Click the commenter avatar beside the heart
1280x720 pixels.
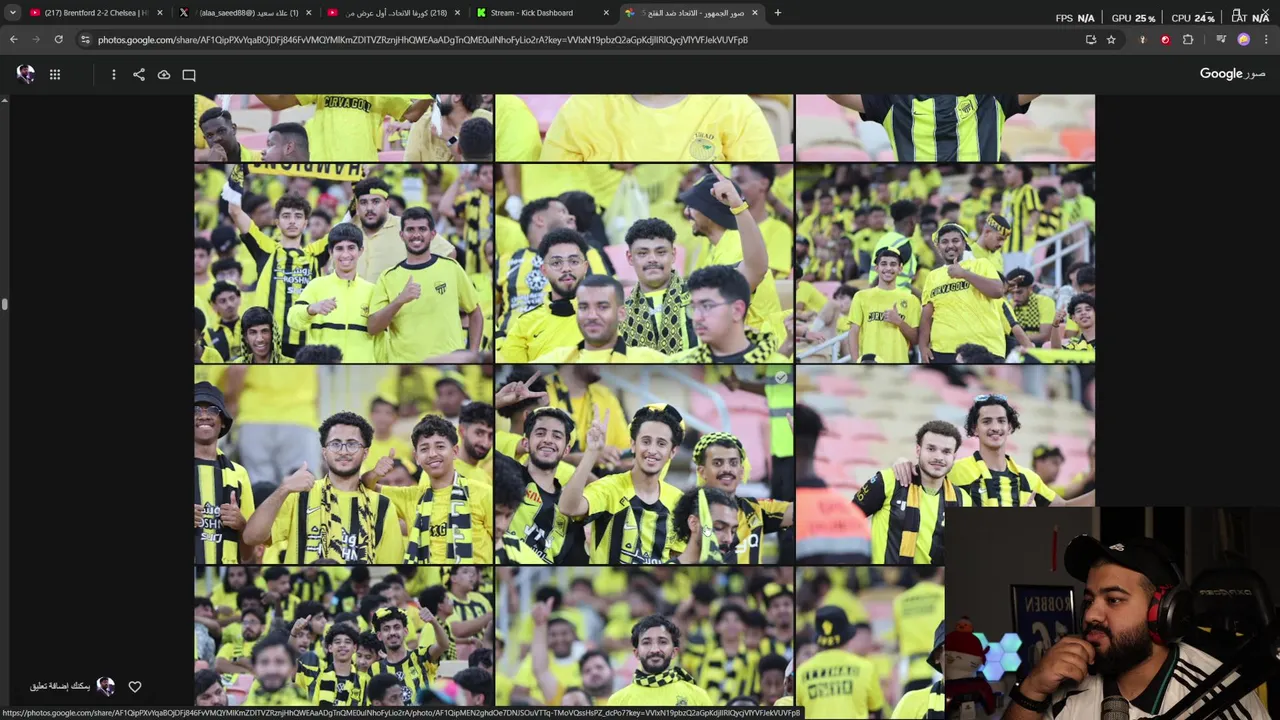click(x=106, y=687)
